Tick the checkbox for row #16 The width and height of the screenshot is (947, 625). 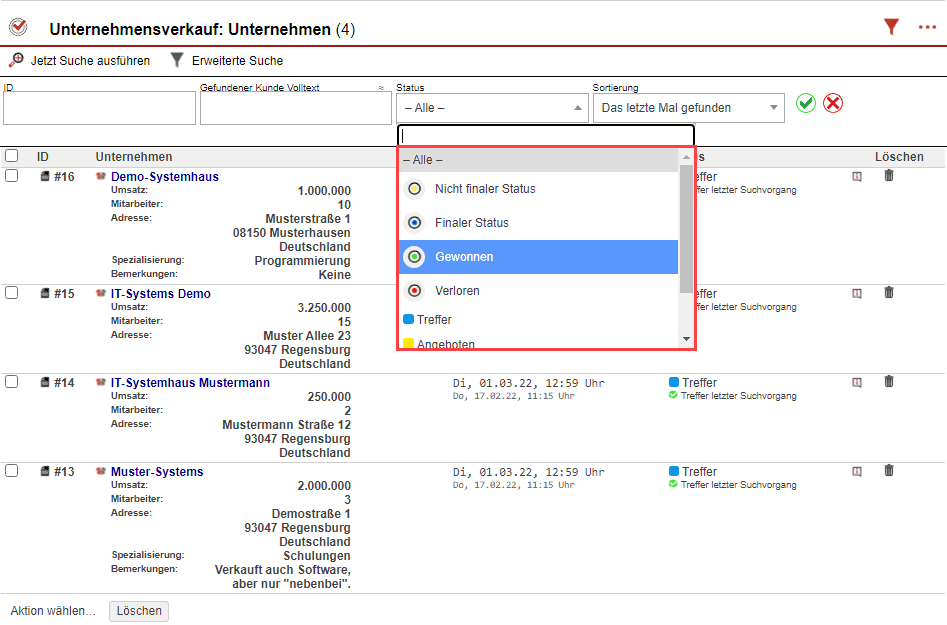click(x=12, y=176)
